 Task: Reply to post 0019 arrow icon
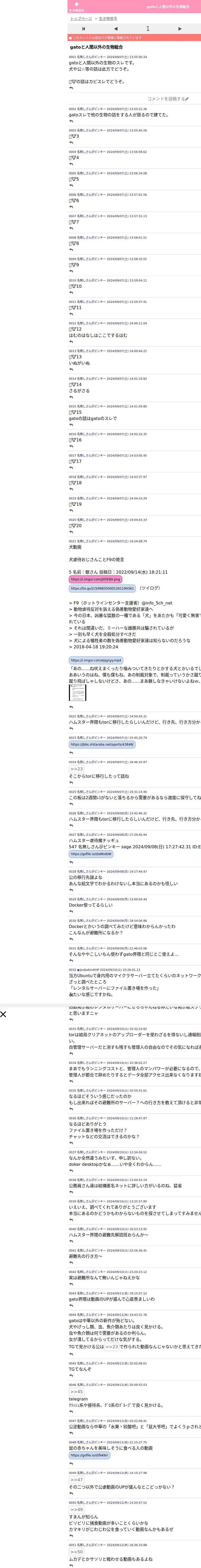click(x=71, y=511)
